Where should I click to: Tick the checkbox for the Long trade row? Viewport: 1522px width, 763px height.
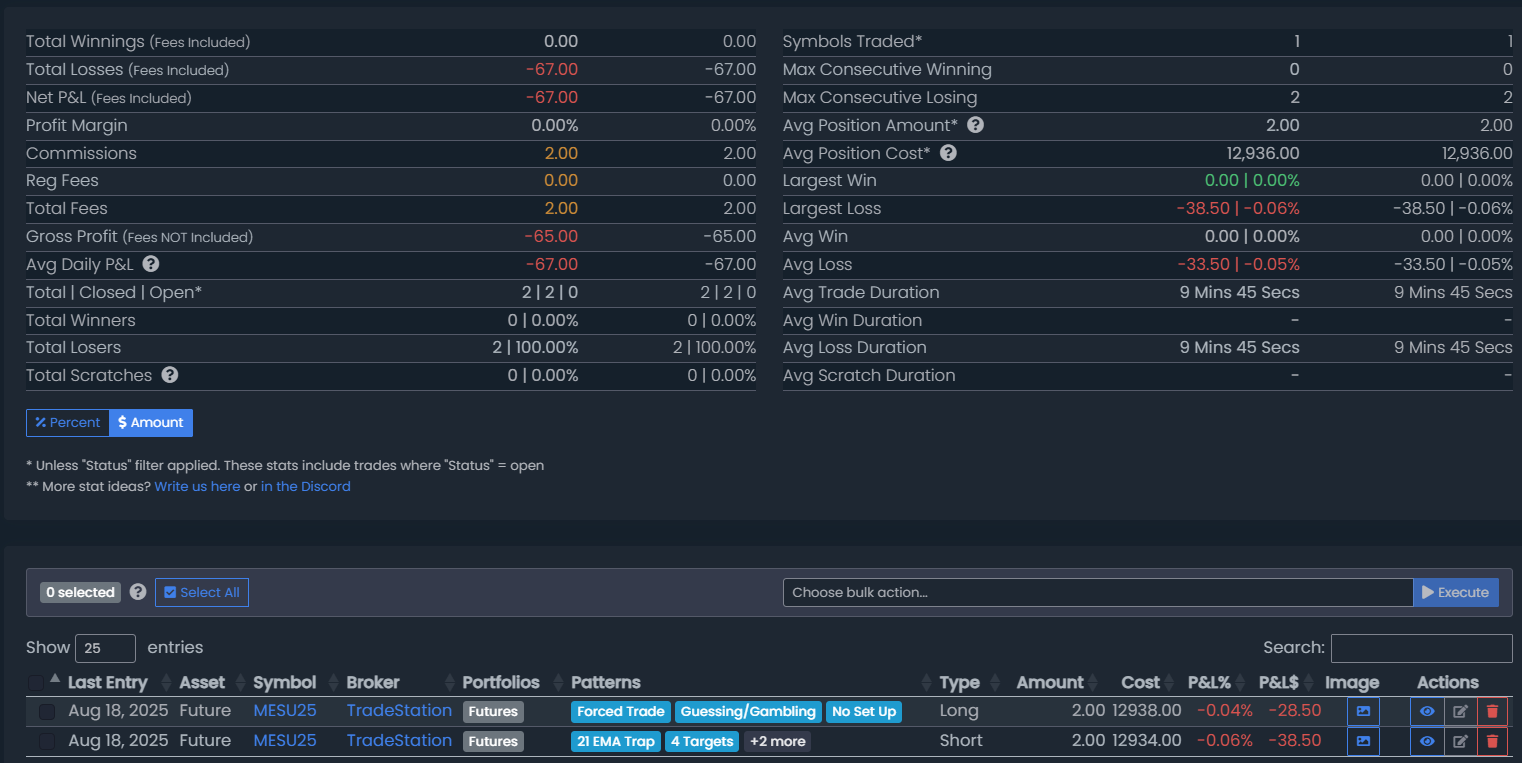pos(47,712)
